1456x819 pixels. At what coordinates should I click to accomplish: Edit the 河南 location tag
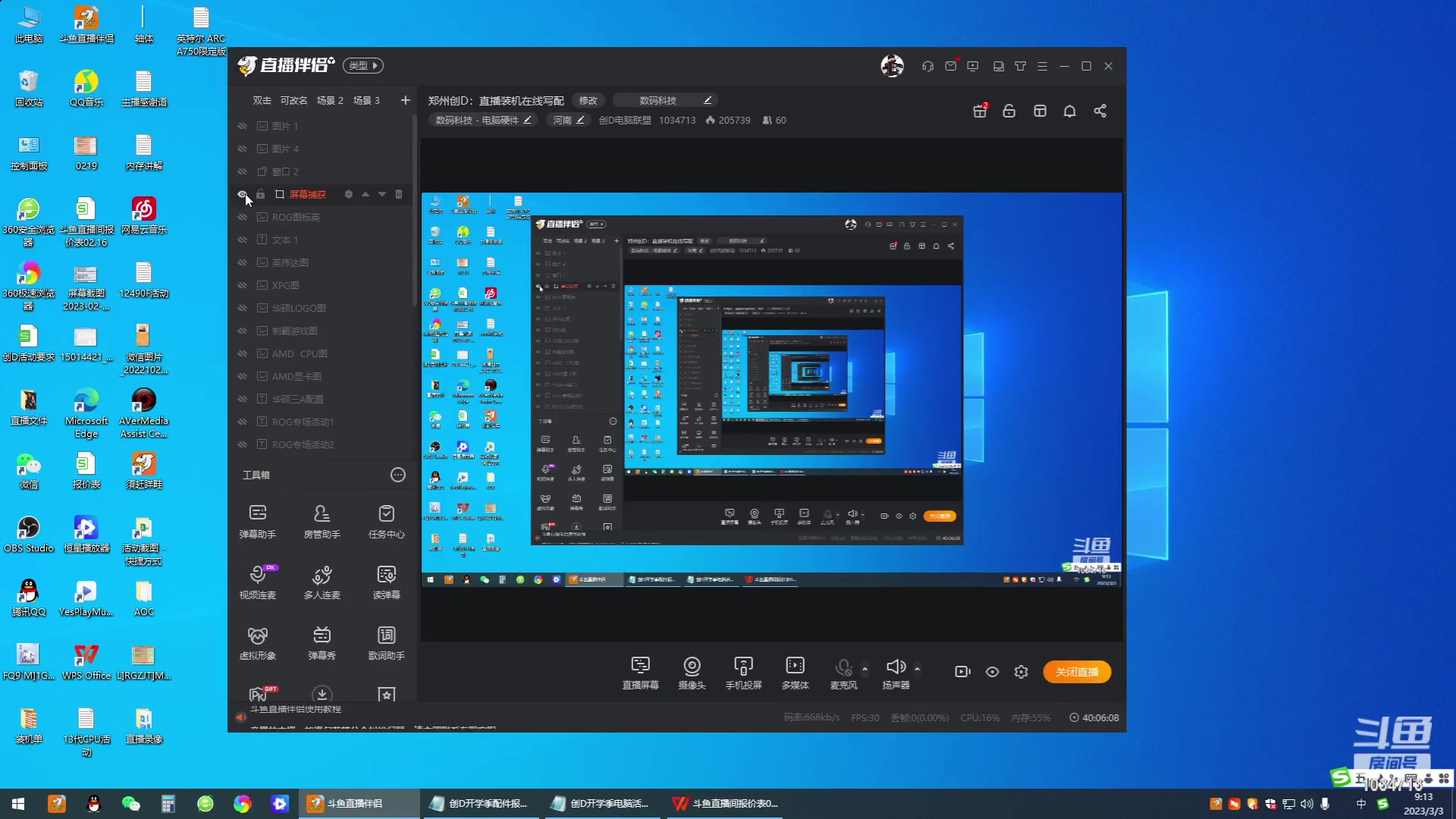coord(568,121)
